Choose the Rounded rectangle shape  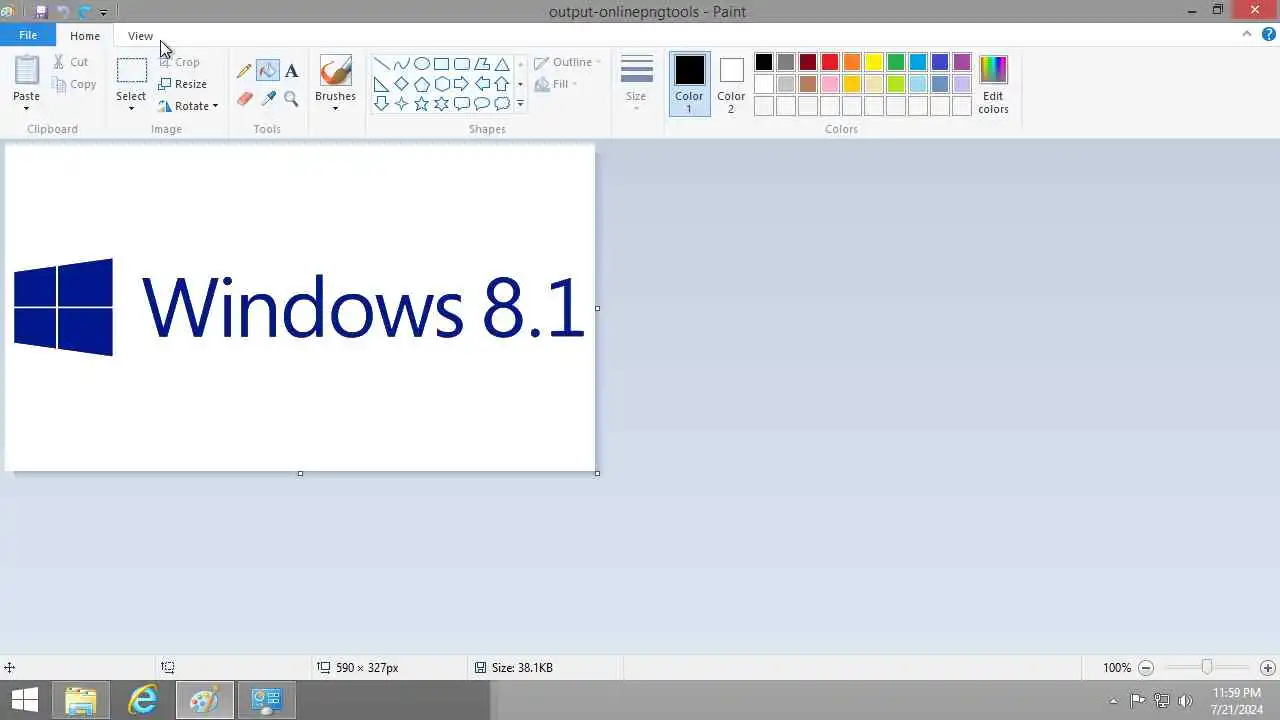click(461, 64)
